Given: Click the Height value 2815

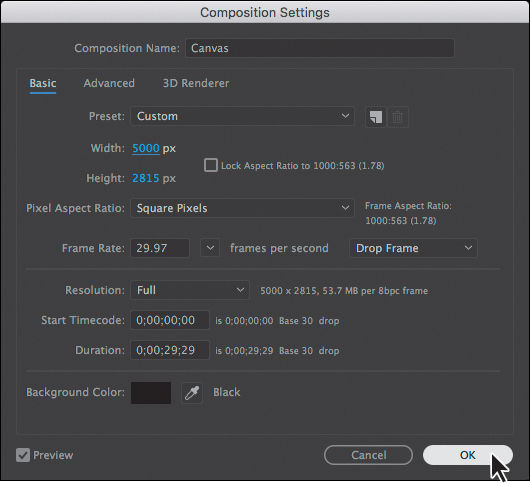Looking at the screenshot, I should pos(145,178).
